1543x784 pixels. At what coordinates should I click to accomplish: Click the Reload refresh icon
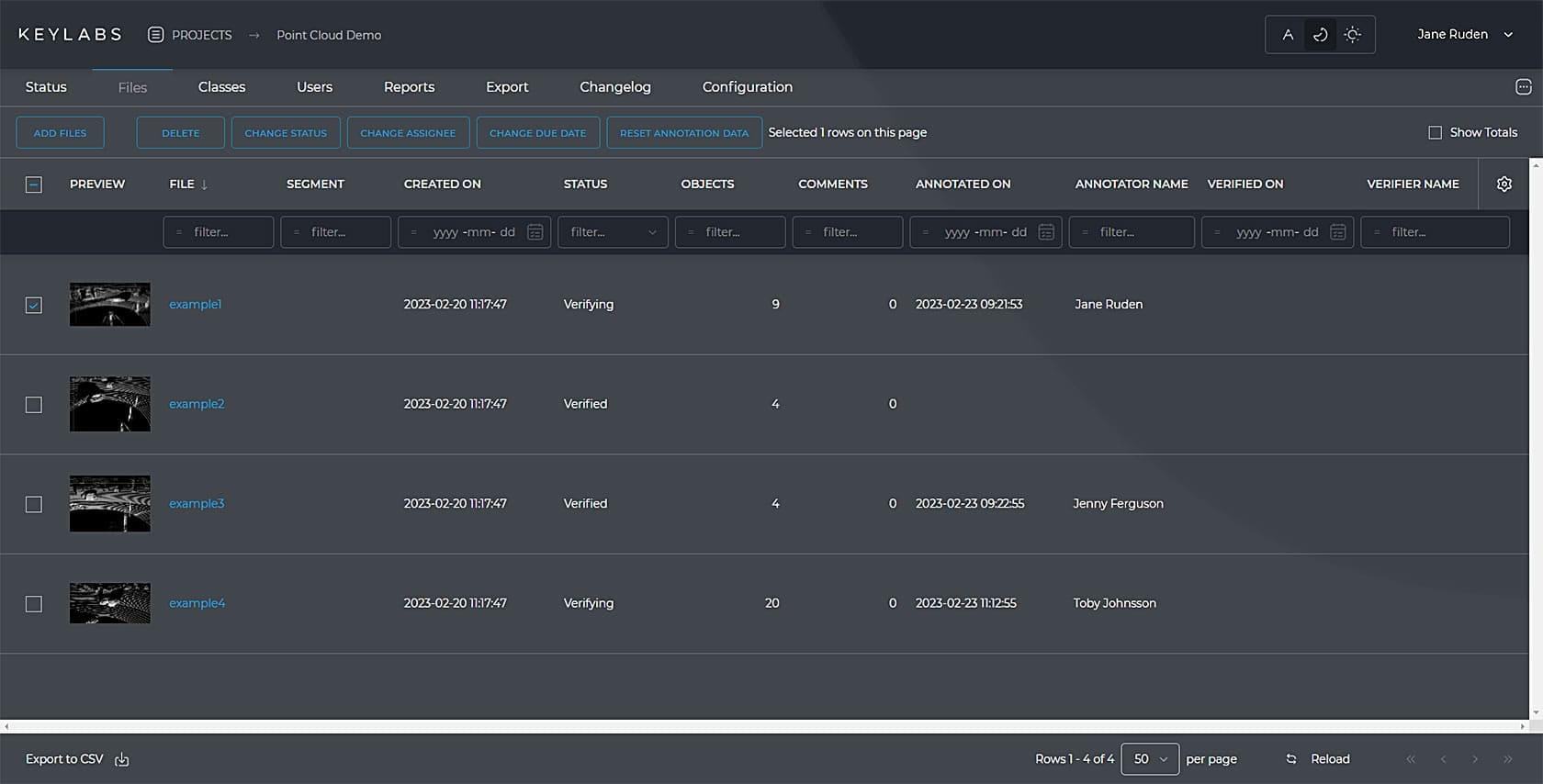(1290, 759)
